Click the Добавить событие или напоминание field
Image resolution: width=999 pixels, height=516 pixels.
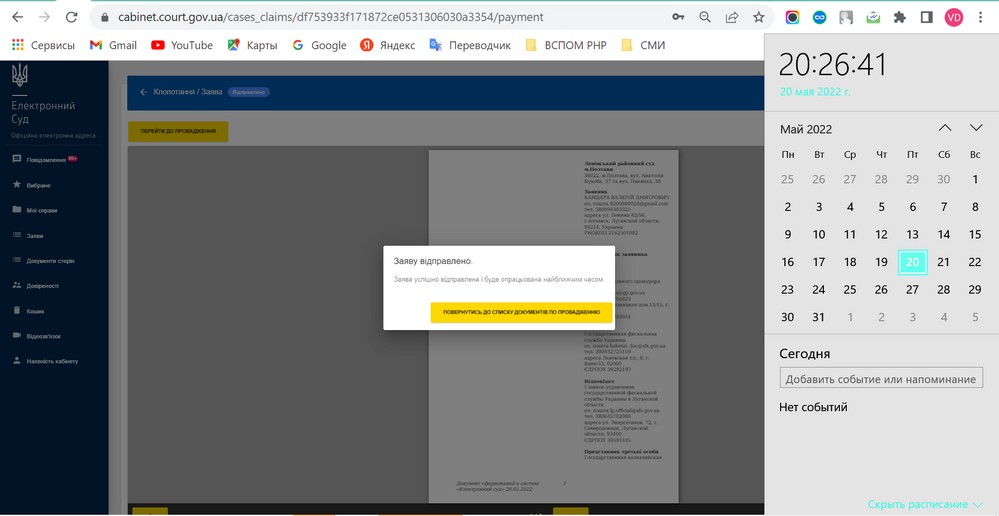881,378
